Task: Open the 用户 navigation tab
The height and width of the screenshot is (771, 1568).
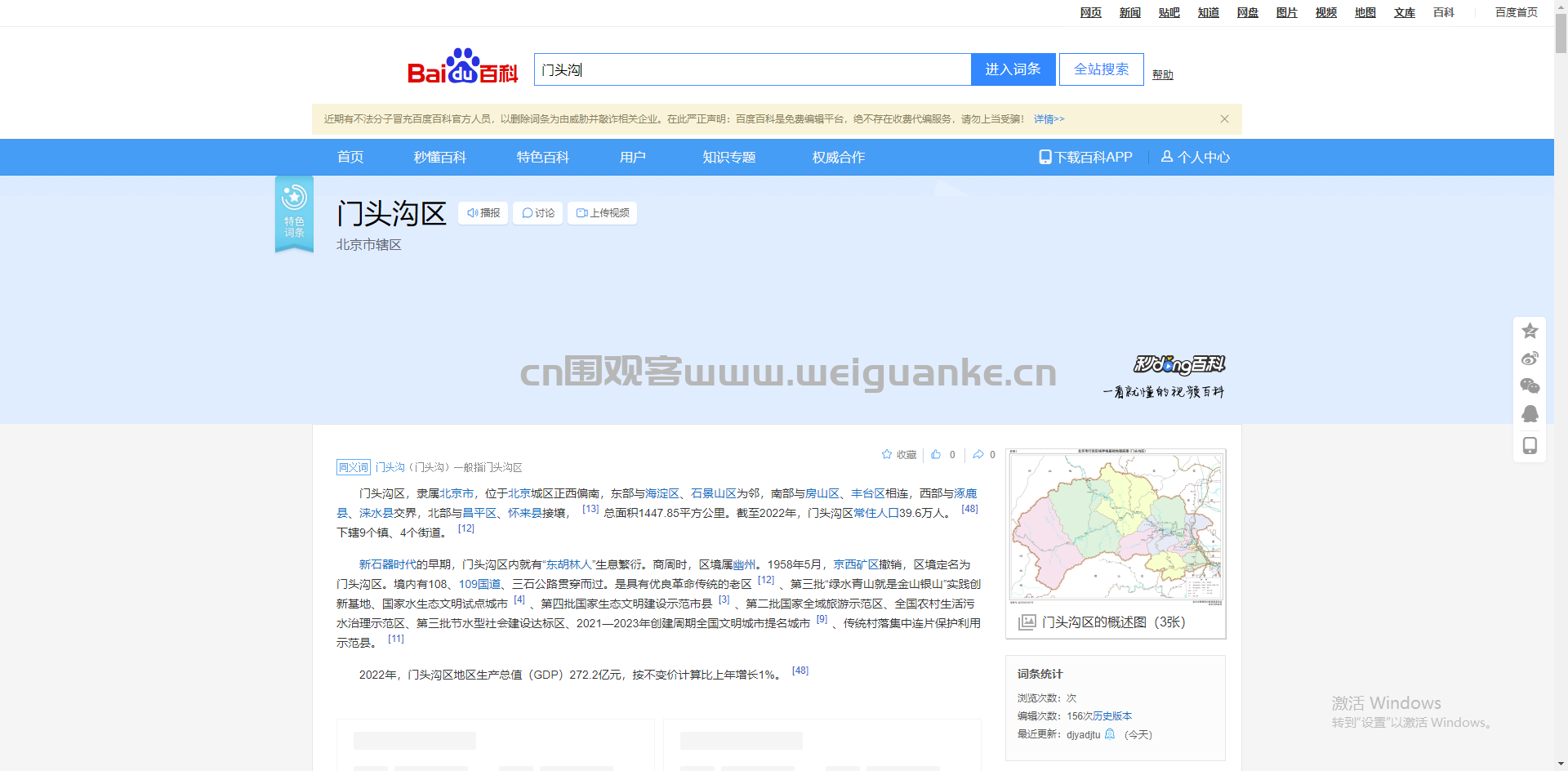Action: [632, 157]
